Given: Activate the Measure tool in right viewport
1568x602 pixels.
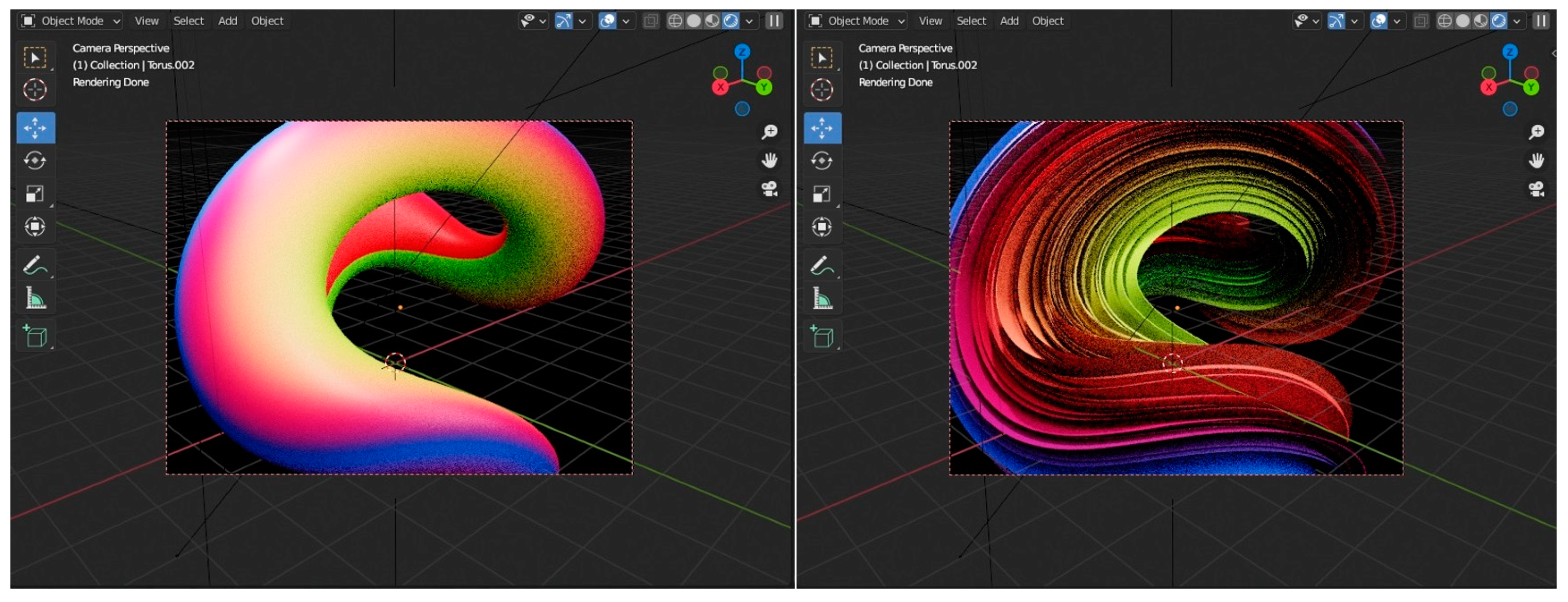Looking at the screenshot, I should tap(822, 299).
